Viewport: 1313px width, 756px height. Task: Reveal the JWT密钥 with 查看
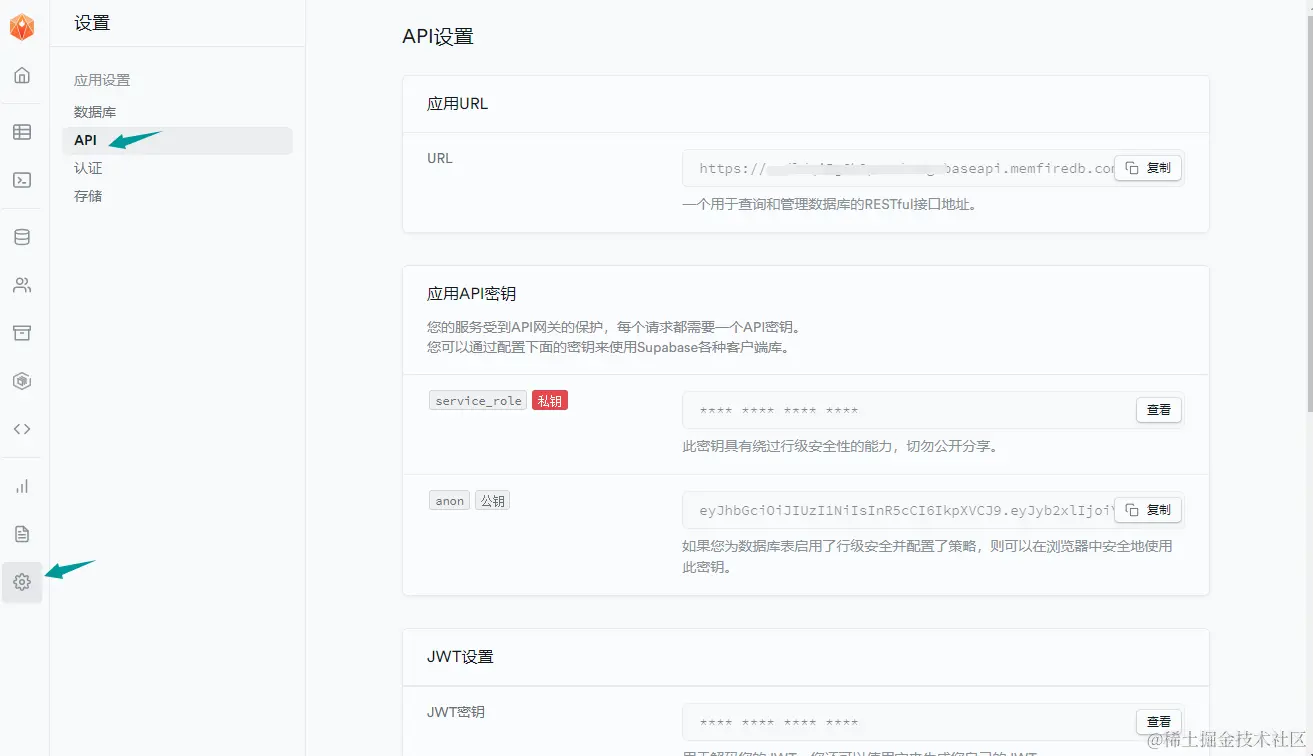click(x=1159, y=722)
